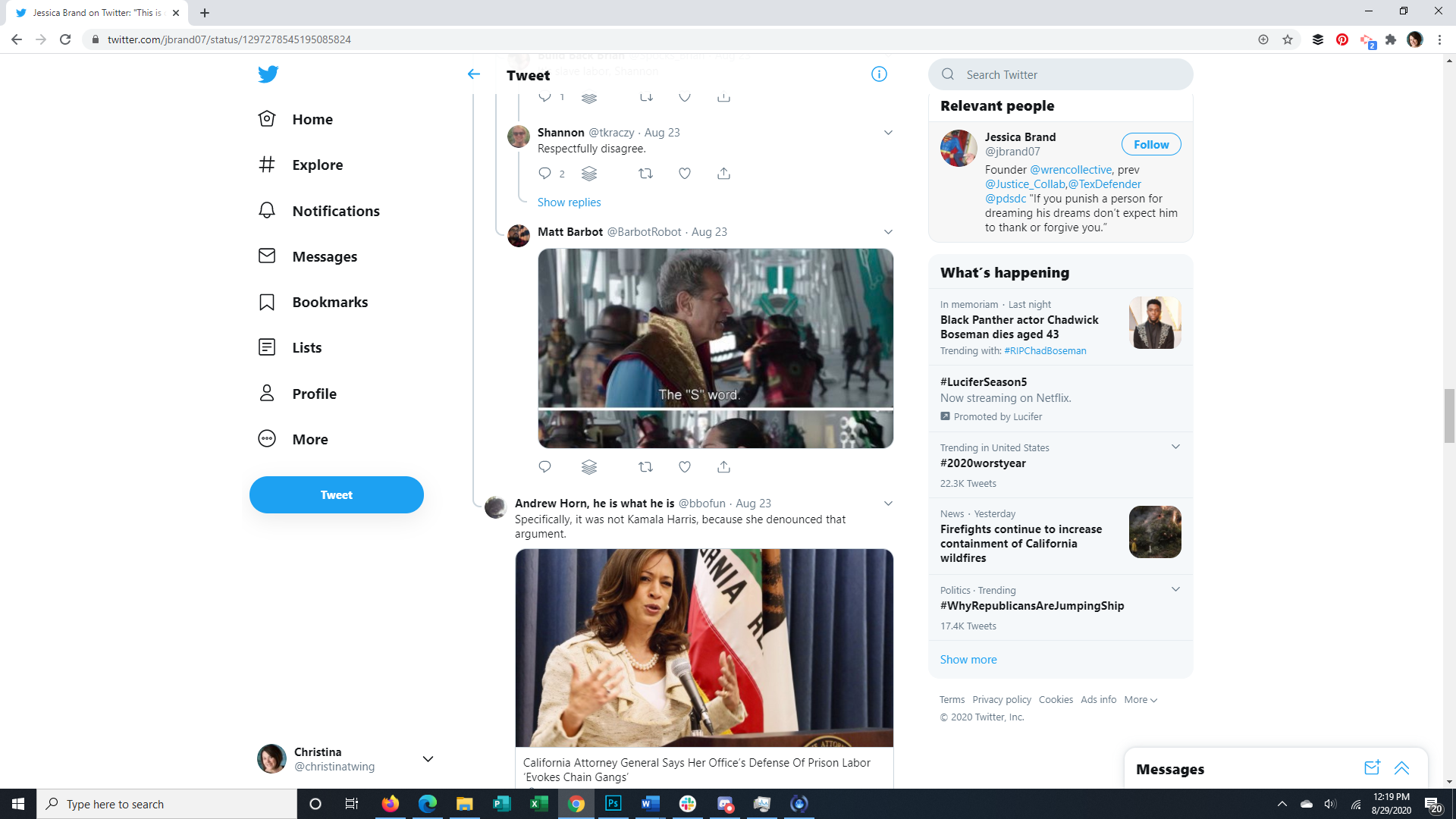Go to Bookmarks in the sidebar
This screenshot has width=1456, height=819.
coord(329,302)
